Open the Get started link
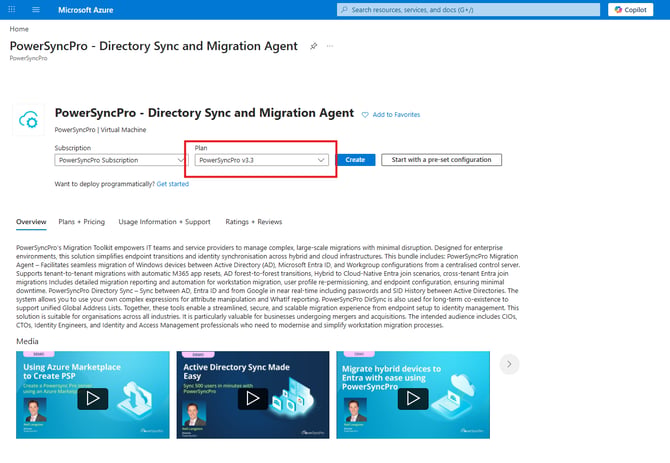This screenshot has height=463, width=670. (x=173, y=184)
